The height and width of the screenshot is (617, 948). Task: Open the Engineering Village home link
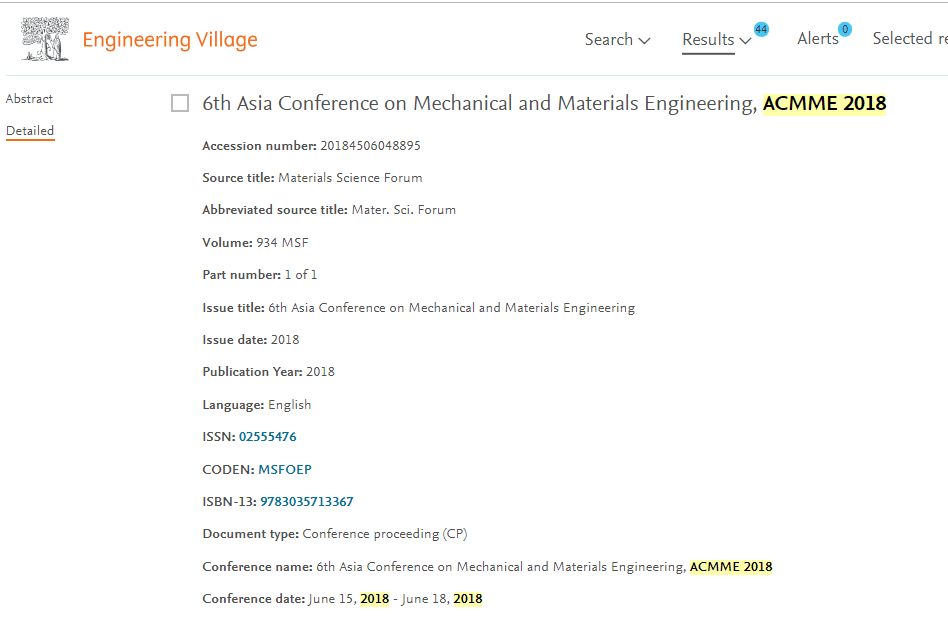[x=170, y=40]
